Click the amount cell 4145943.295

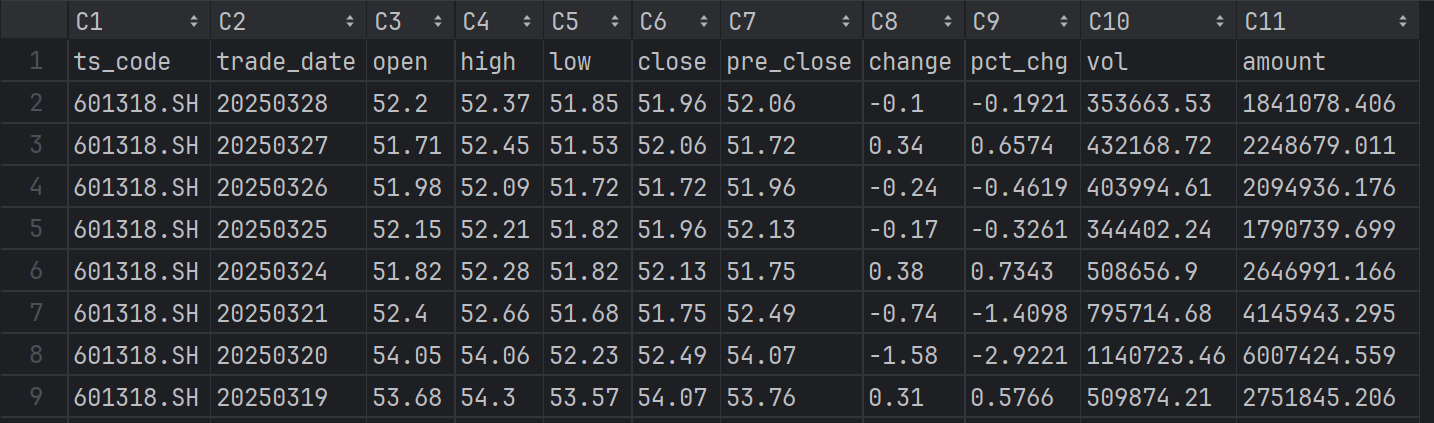[1318, 313]
